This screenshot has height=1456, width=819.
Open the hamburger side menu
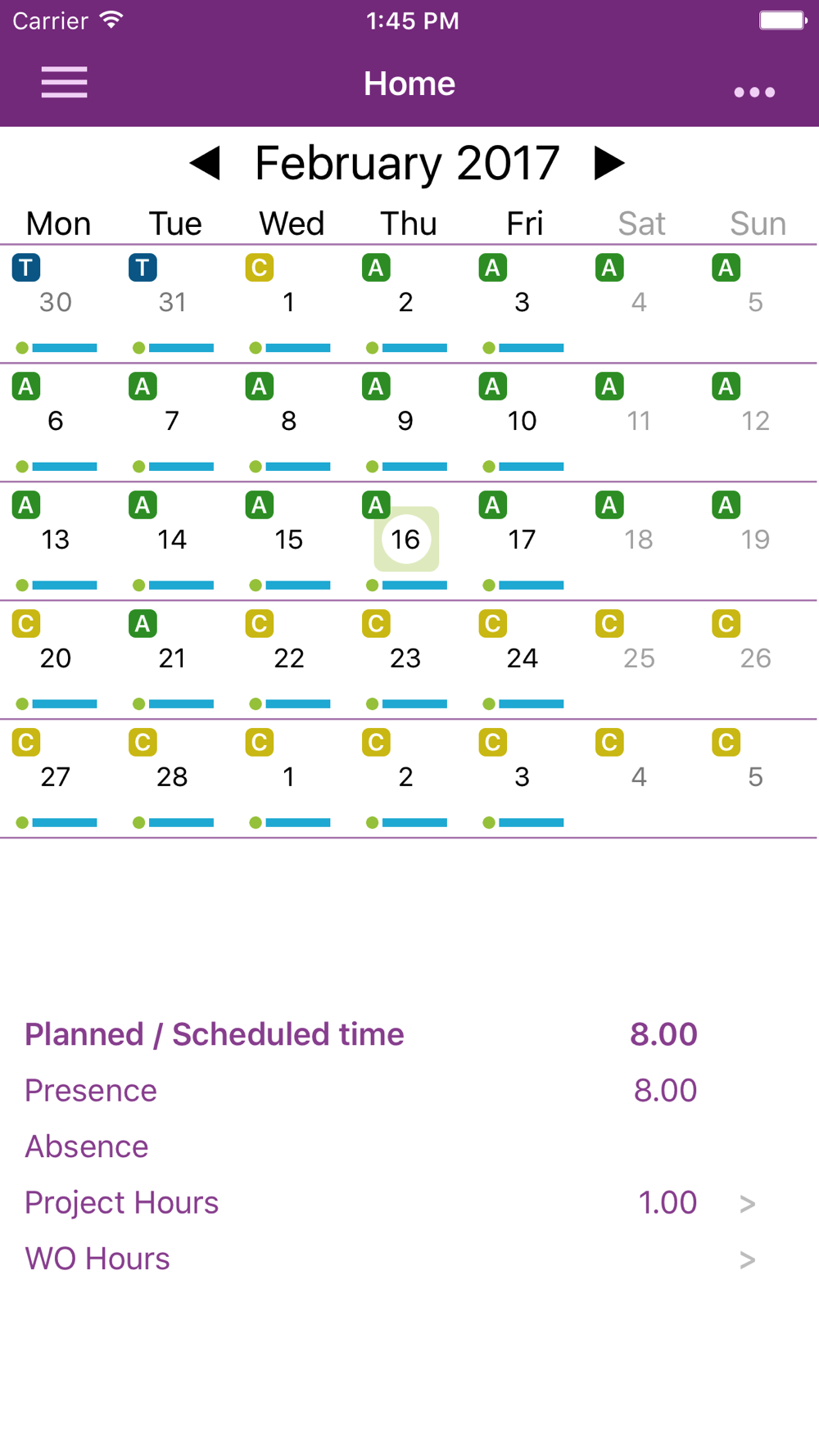click(x=64, y=83)
